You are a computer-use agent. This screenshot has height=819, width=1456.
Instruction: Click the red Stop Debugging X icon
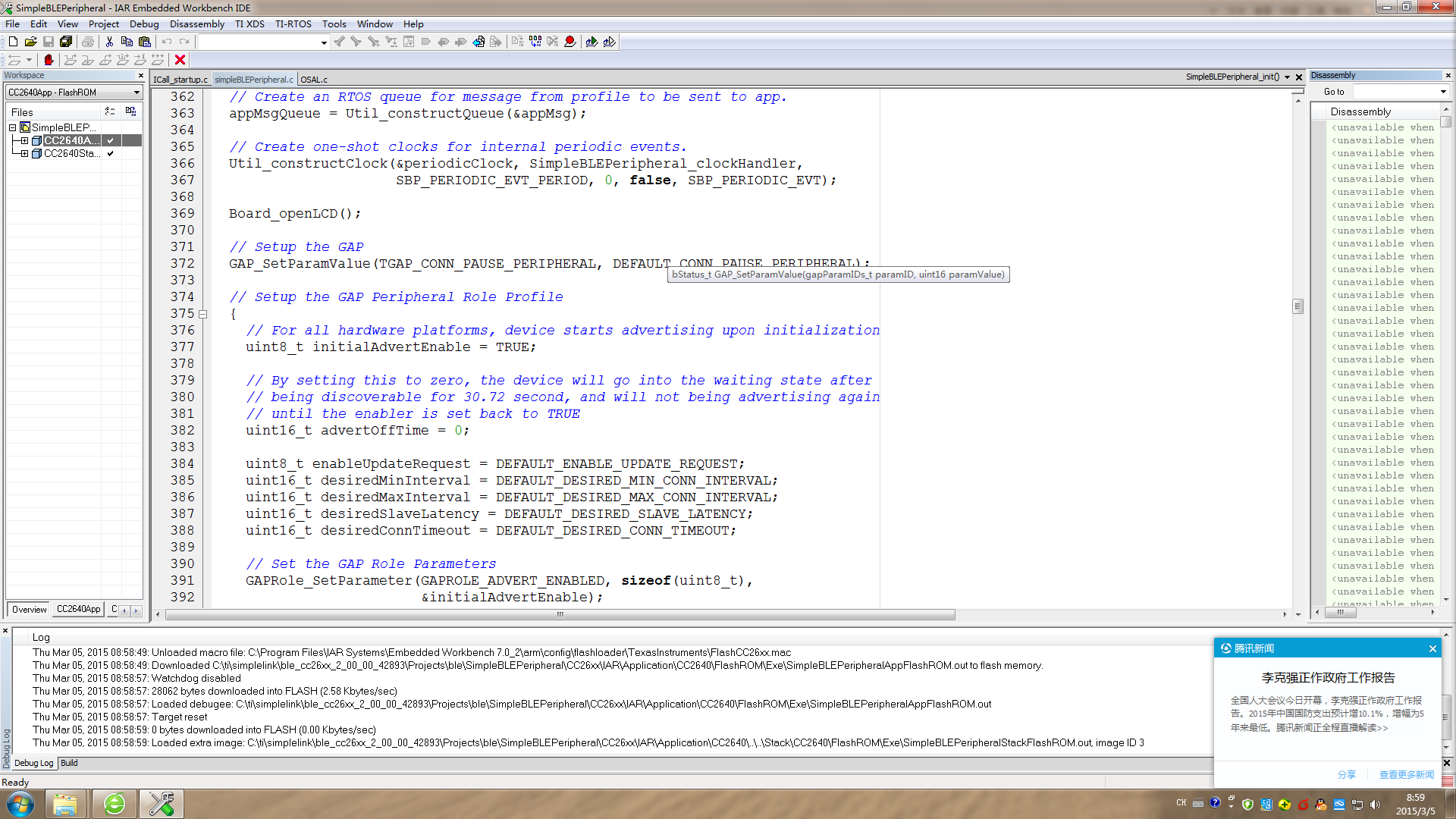click(180, 60)
